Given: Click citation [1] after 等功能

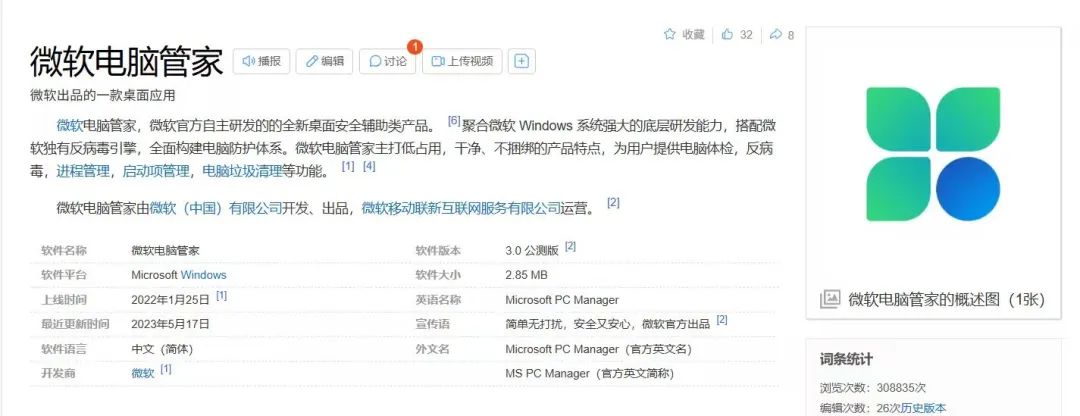Looking at the screenshot, I should click(x=348, y=166).
